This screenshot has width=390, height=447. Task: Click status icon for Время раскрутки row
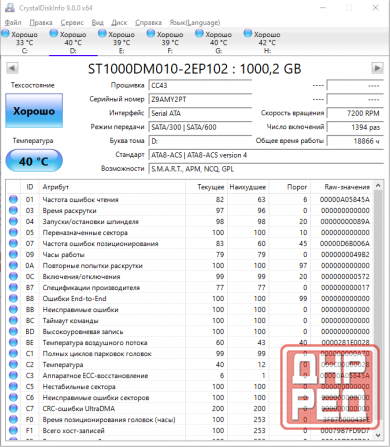(13, 210)
